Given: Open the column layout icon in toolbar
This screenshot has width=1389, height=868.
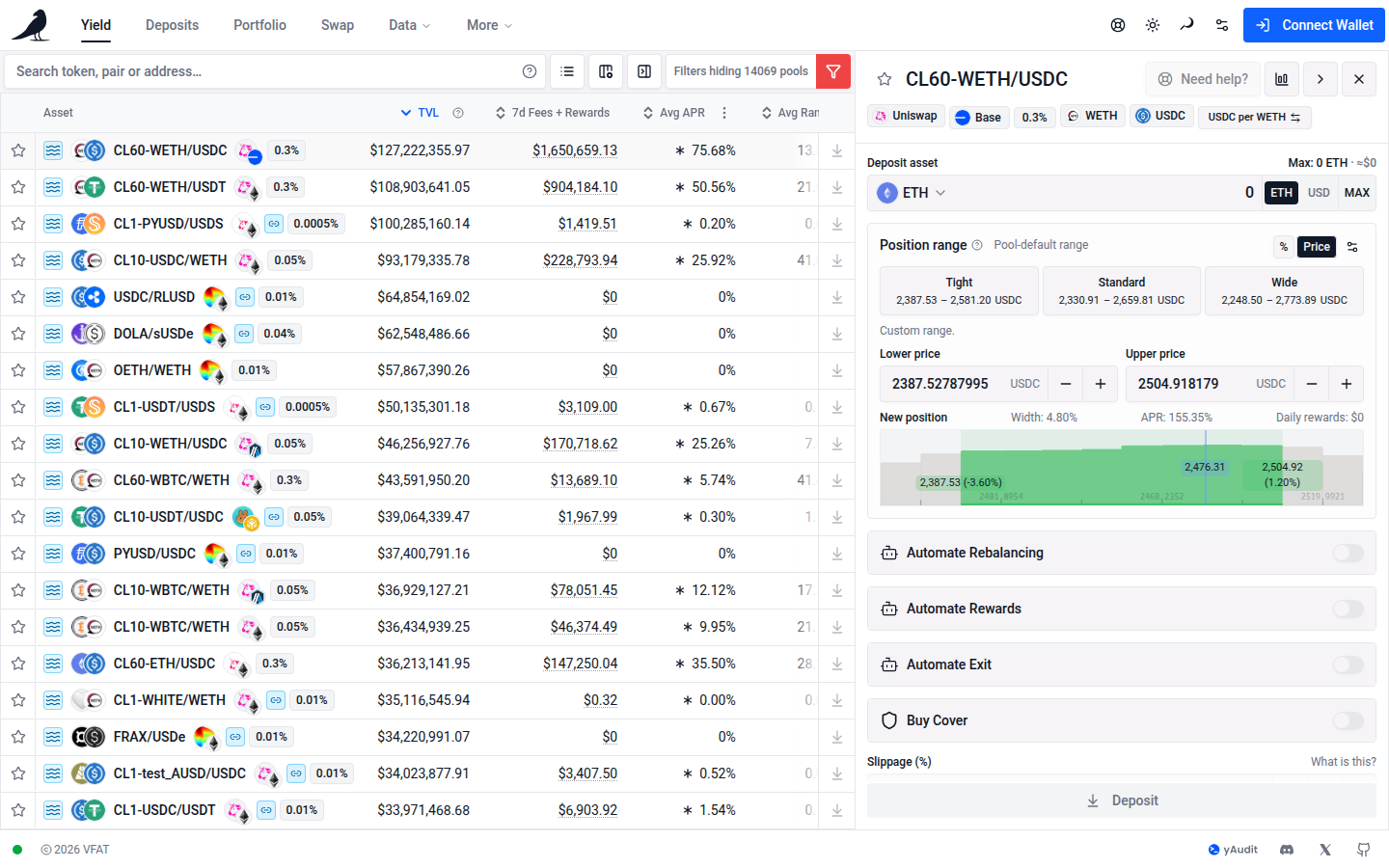Looking at the screenshot, I should (606, 71).
